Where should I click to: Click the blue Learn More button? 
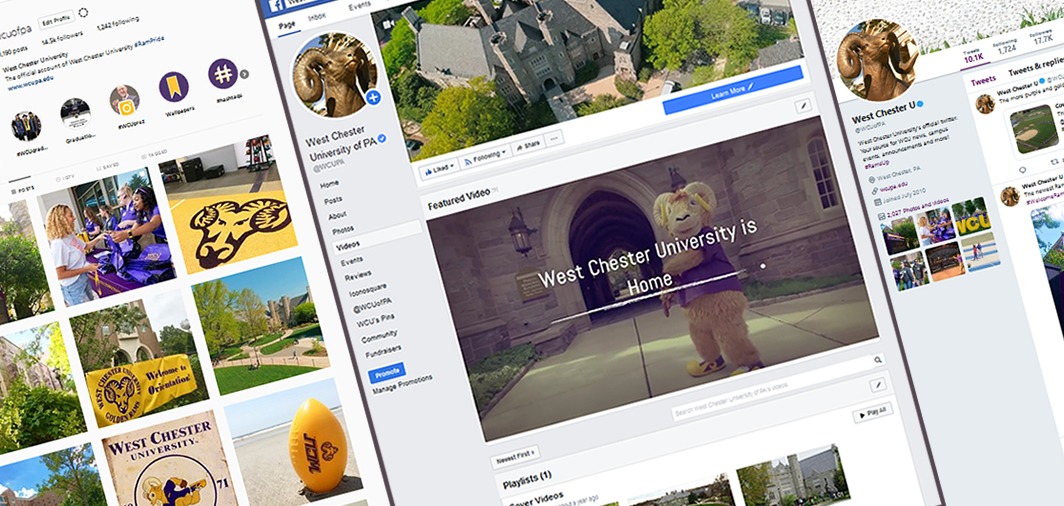(733, 90)
